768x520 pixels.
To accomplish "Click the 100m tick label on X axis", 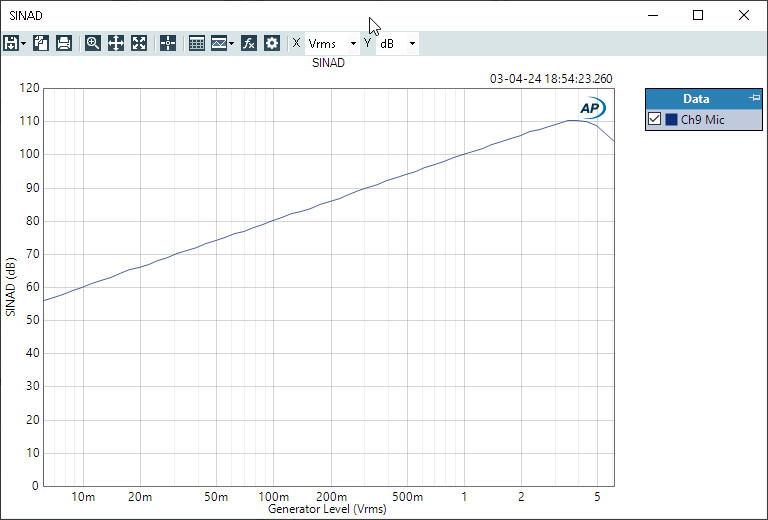I will pyautogui.click(x=274, y=497).
